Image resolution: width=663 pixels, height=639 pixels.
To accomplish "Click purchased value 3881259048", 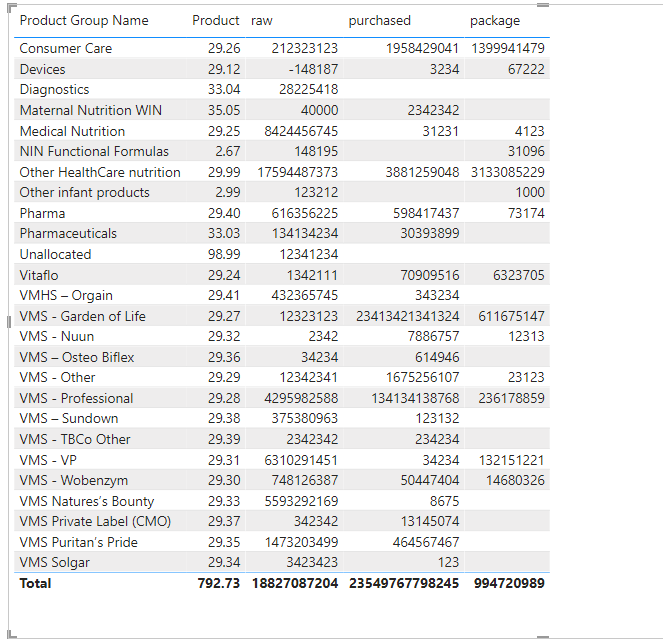I will click(x=422, y=172).
